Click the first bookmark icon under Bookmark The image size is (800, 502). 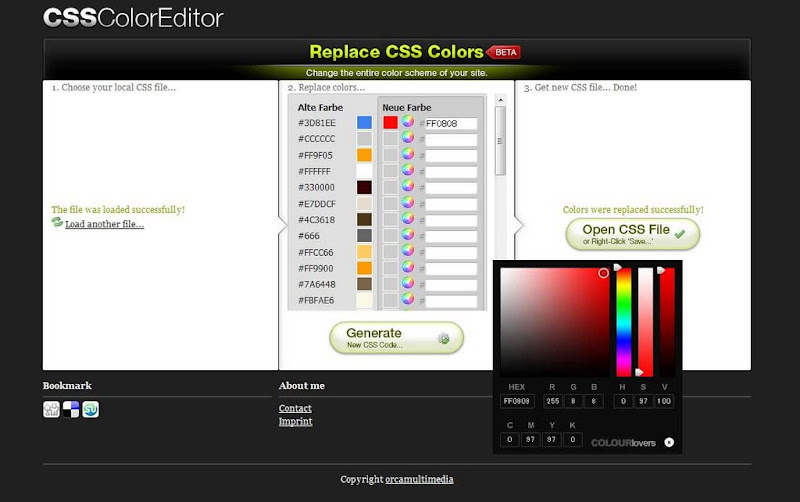point(51,409)
